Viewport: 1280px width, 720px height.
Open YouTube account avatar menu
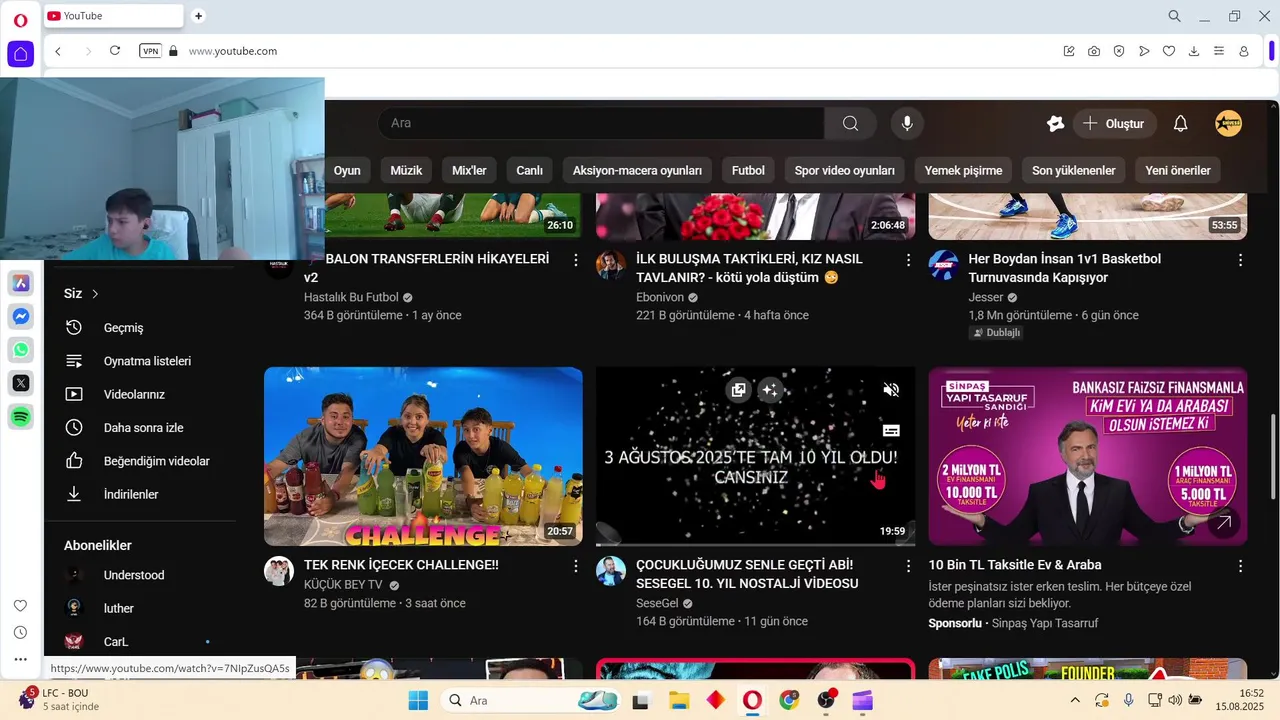[1228, 124]
